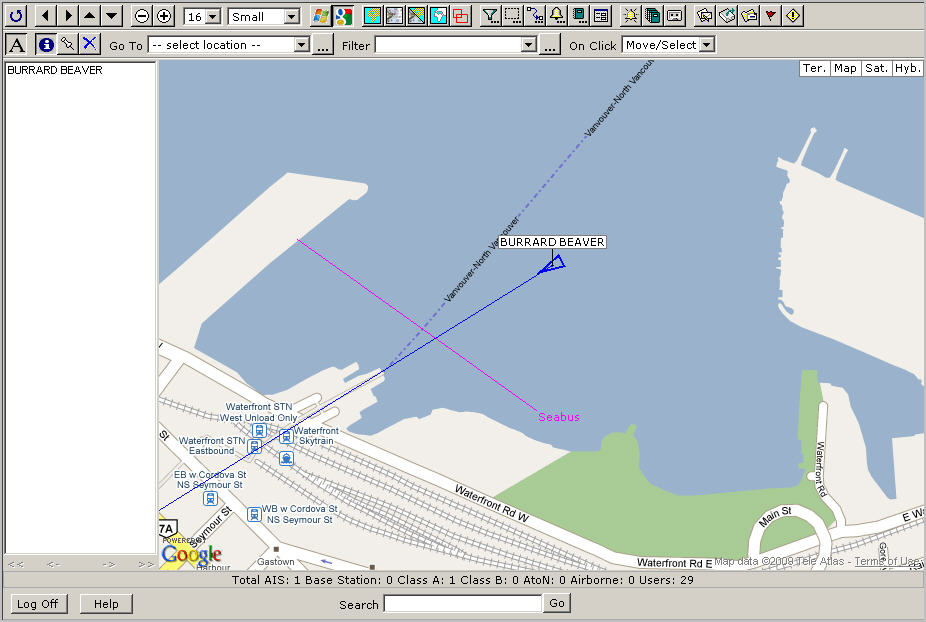This screenshot has height=622, width=926.
Task: Go to previous list page with <- button
Action: point(54,564)
